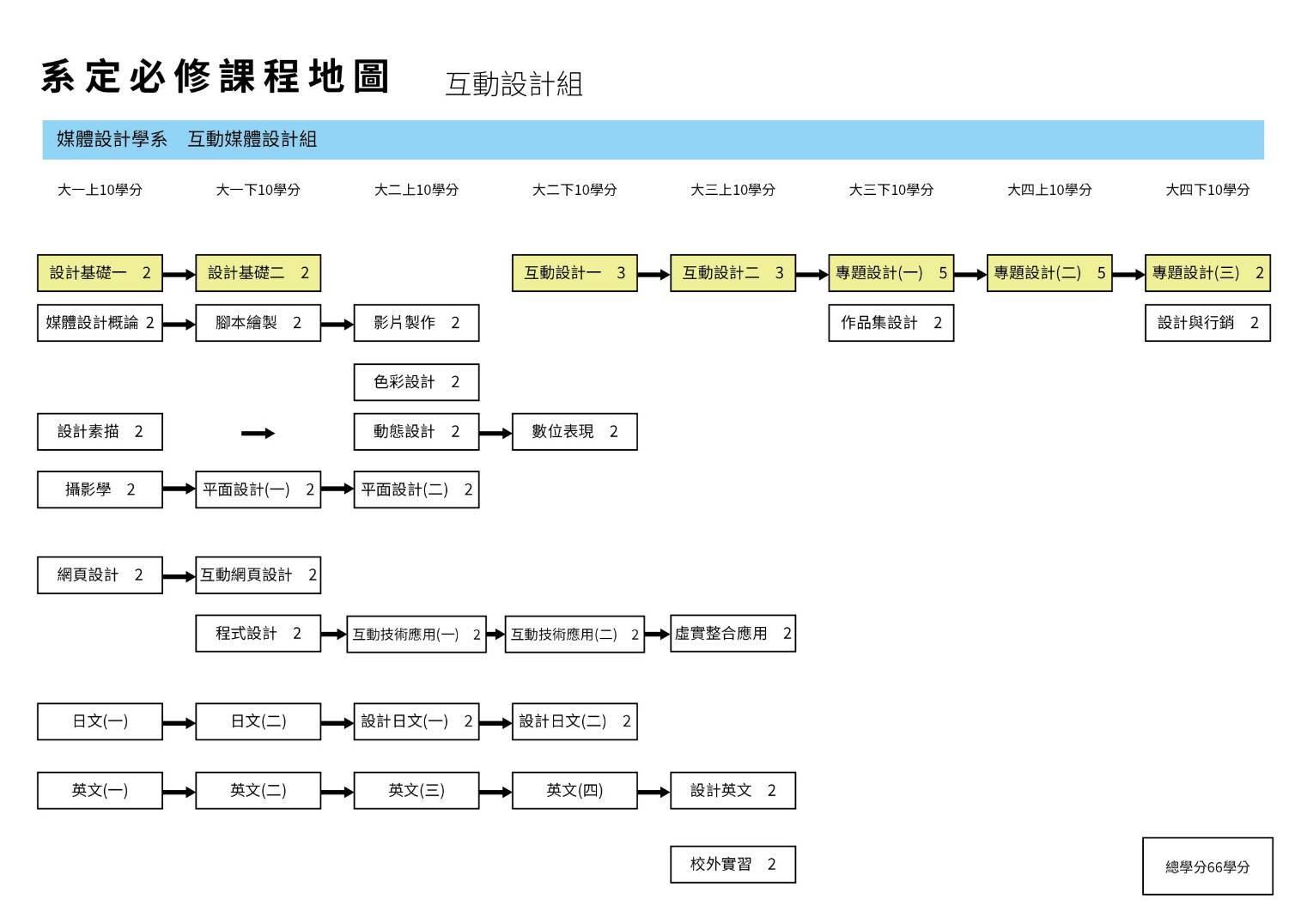Viewport: 1307px width, 924px height.
Task: Click the 總學分66學分 total credits box
Action: point(1207,866)
